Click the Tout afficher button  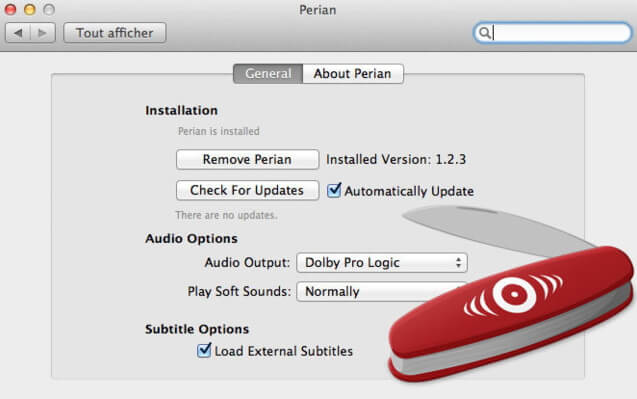click(x=115, y=33)
